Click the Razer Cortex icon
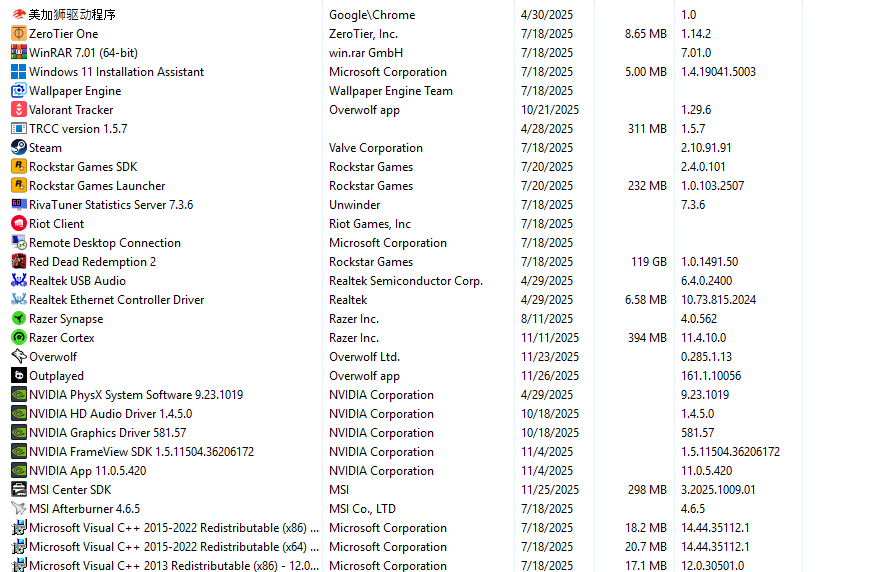This screenshot has width=896, height=572. click(x=19, y=337)
